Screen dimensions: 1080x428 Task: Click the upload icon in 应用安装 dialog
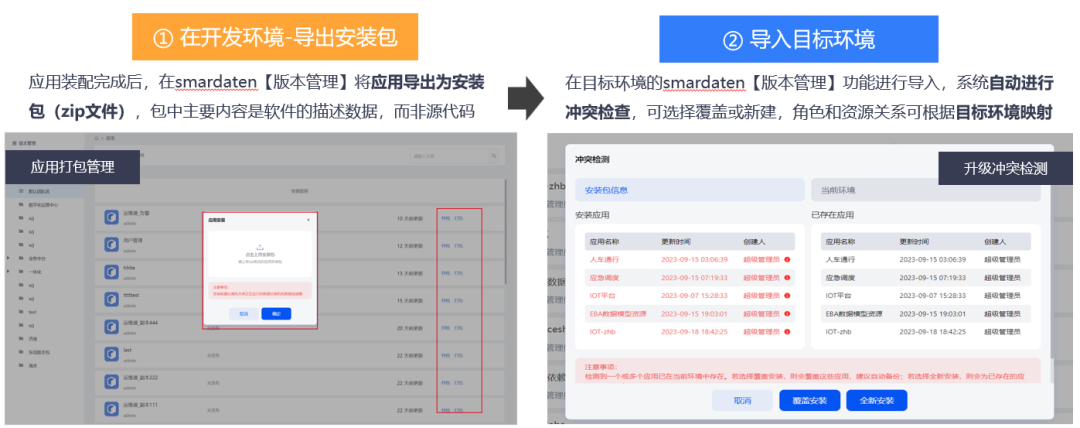(x=260, y=247)
